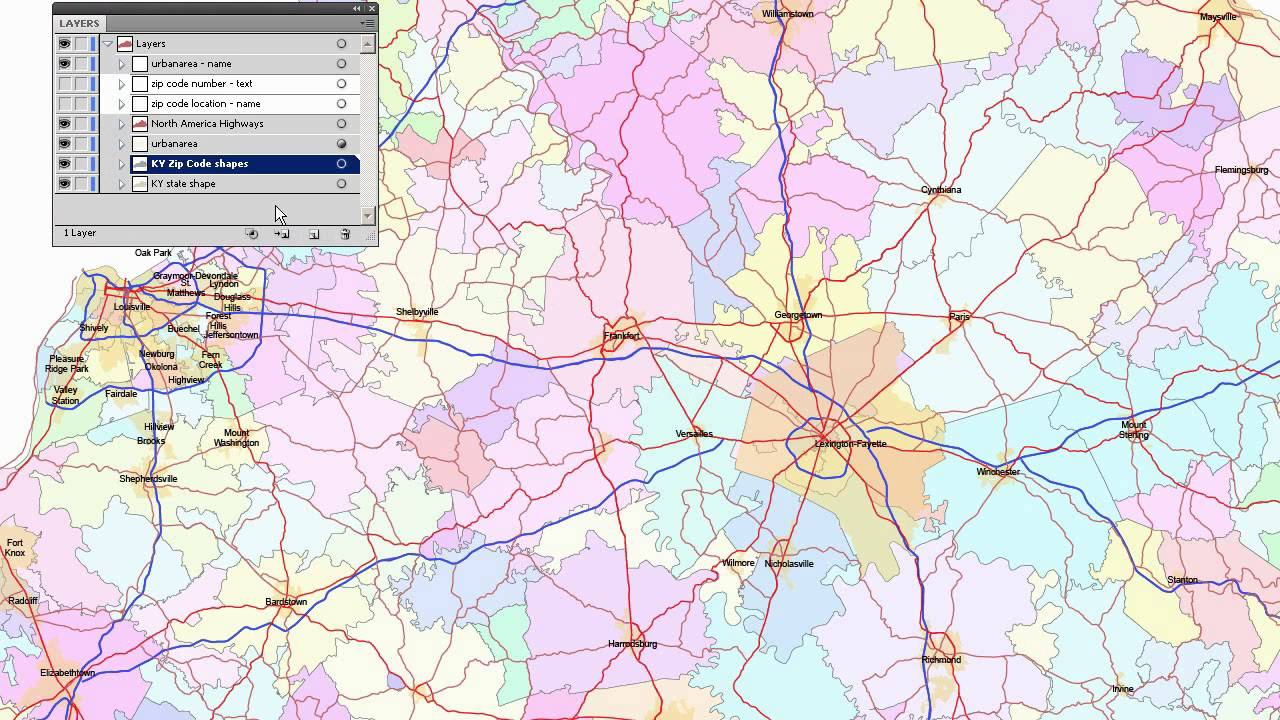Toggle lock box for KY state shape layer

(81, 184)
